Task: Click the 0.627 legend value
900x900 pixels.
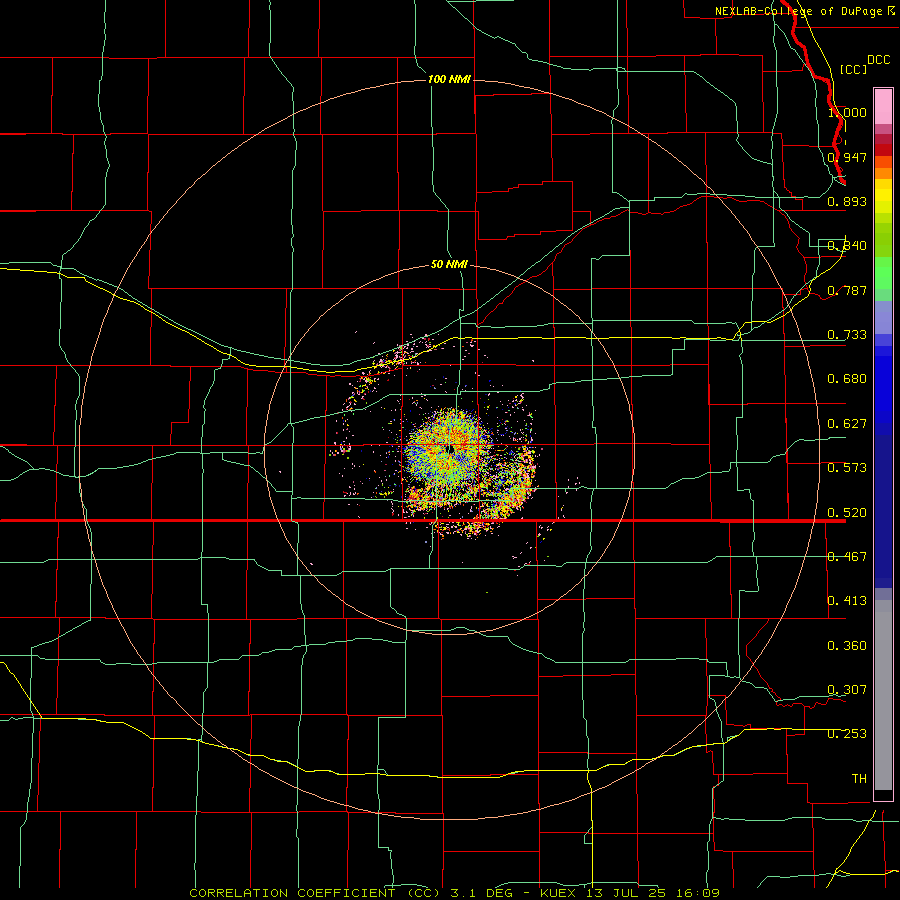Action: point(847,424)
